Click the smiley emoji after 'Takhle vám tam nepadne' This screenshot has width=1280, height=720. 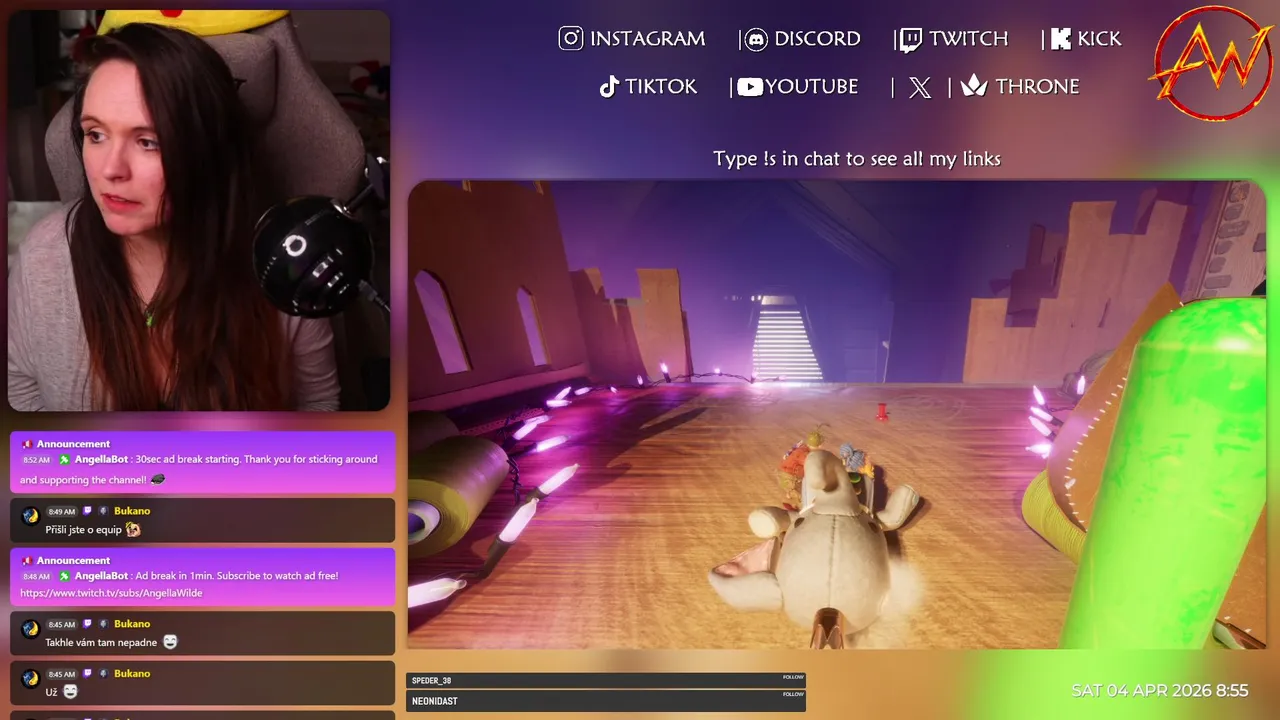pos(170,642)
